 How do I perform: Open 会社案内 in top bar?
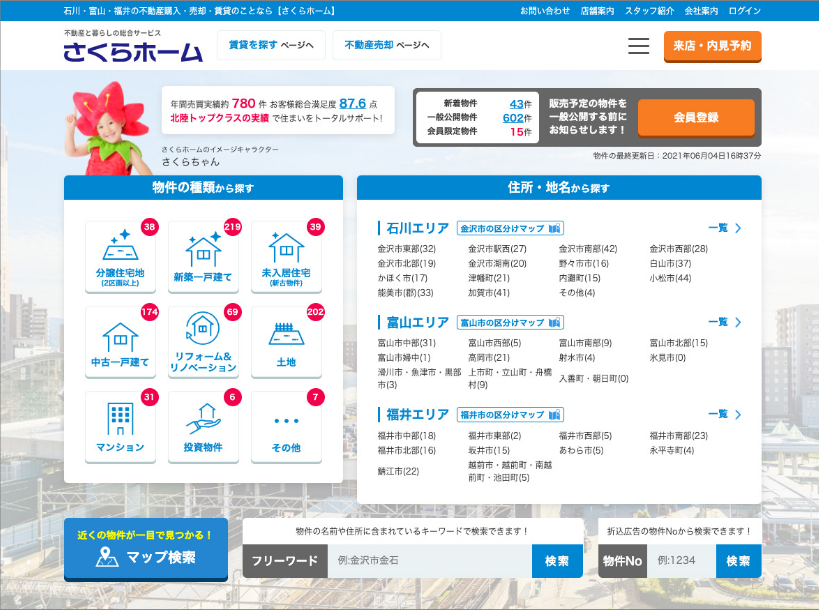701,10
